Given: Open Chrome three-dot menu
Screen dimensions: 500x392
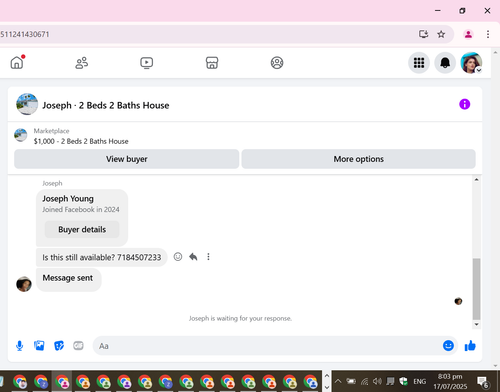Looking at the screenshot, I should [488, 34].
